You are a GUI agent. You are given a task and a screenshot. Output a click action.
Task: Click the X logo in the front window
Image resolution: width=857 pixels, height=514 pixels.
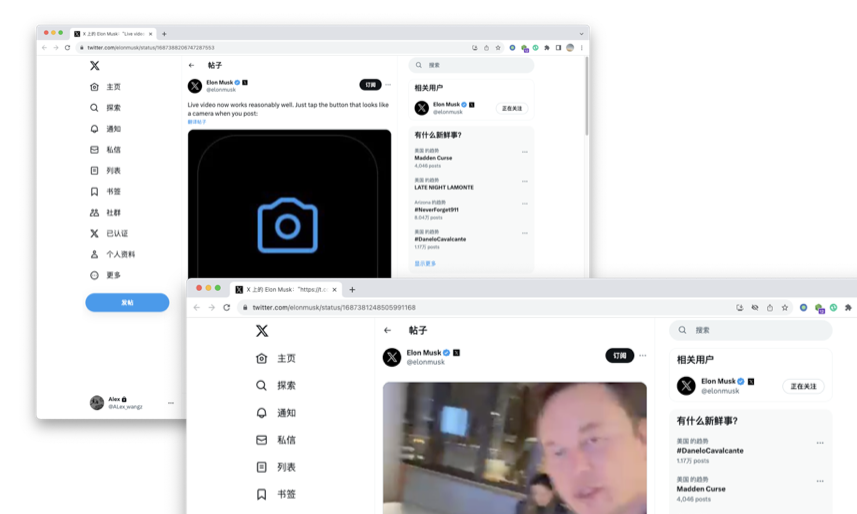coord(262,331)
